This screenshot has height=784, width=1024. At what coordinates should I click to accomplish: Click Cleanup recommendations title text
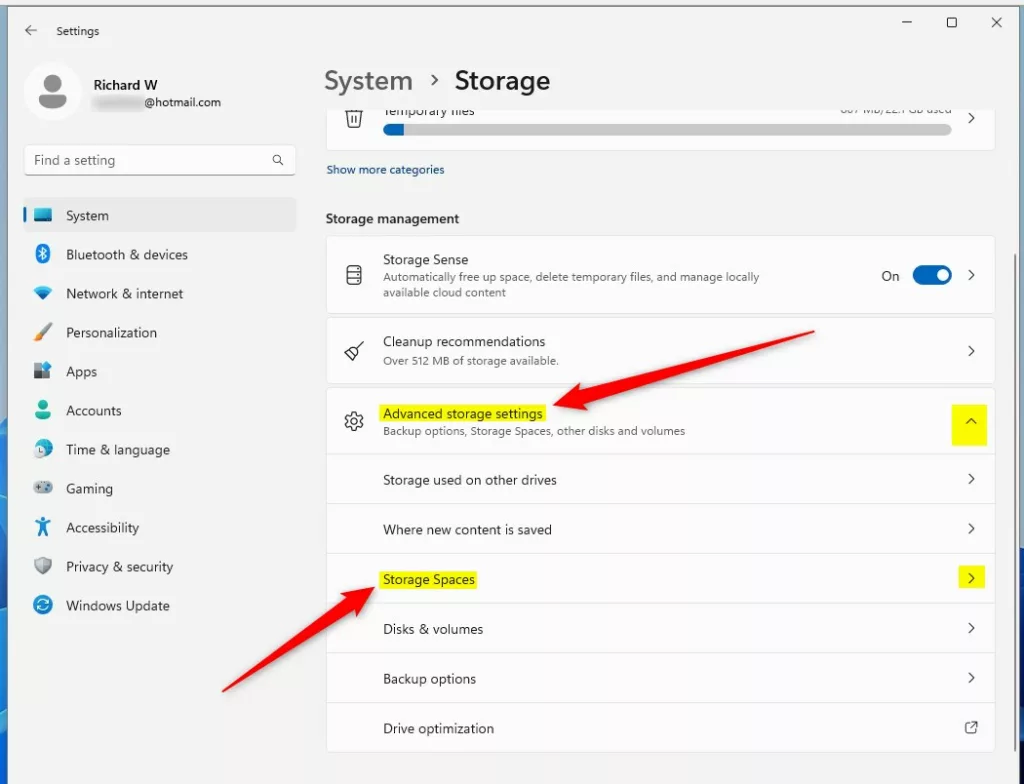[464, 341]
